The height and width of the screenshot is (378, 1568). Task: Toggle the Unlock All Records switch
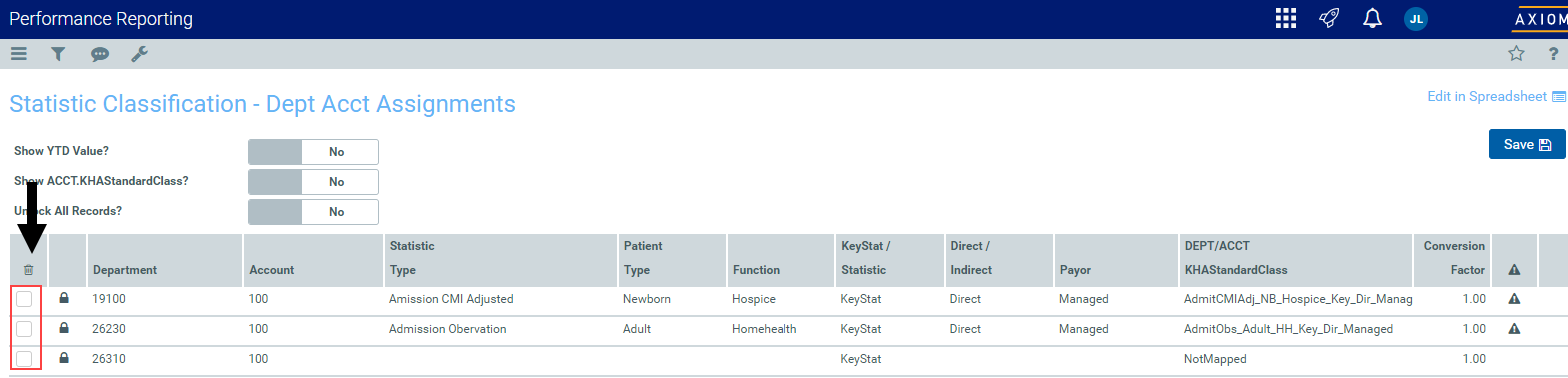(x=313, y=212)
